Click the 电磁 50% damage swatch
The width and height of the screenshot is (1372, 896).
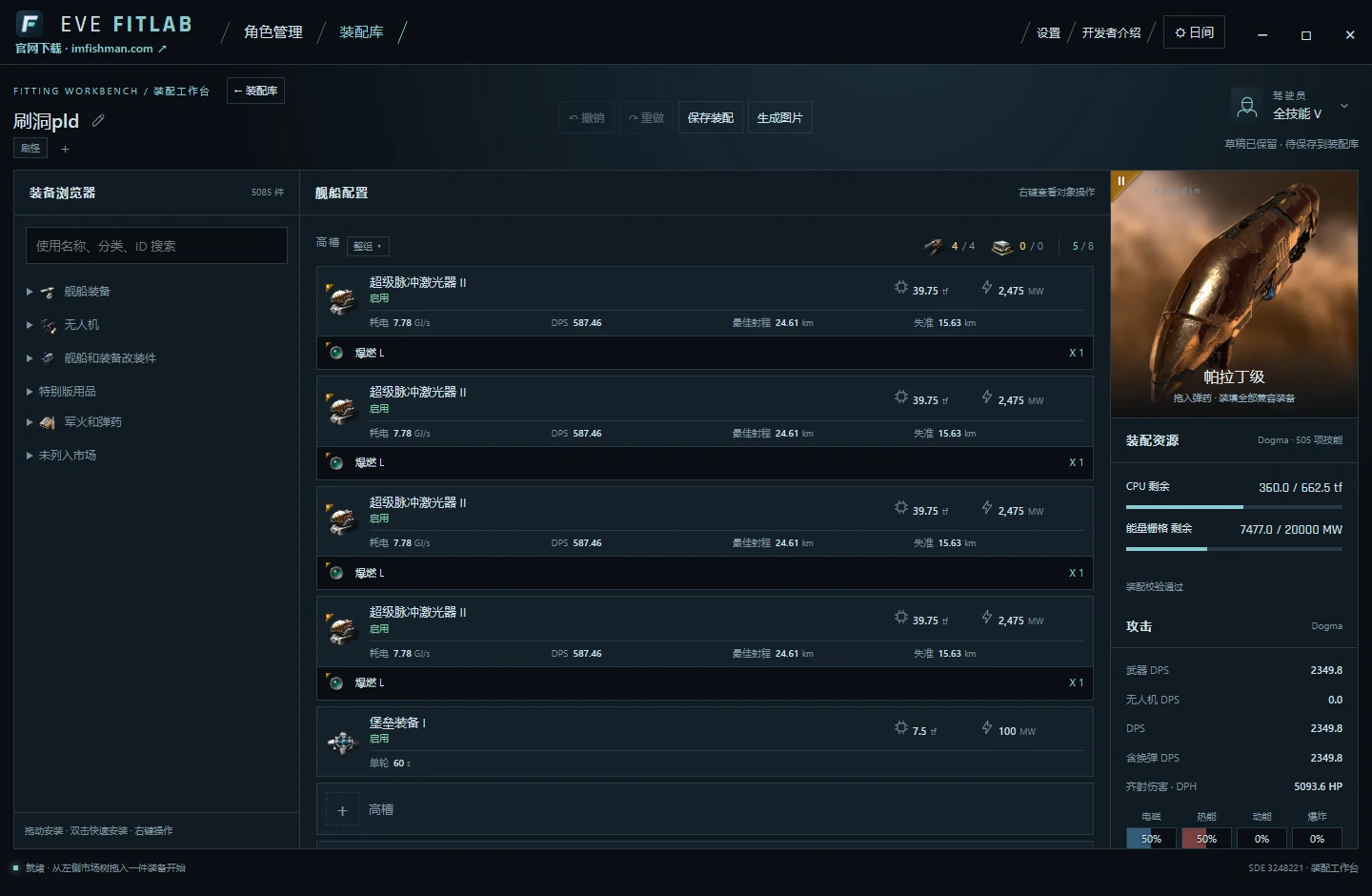(x=1151, y=839)
